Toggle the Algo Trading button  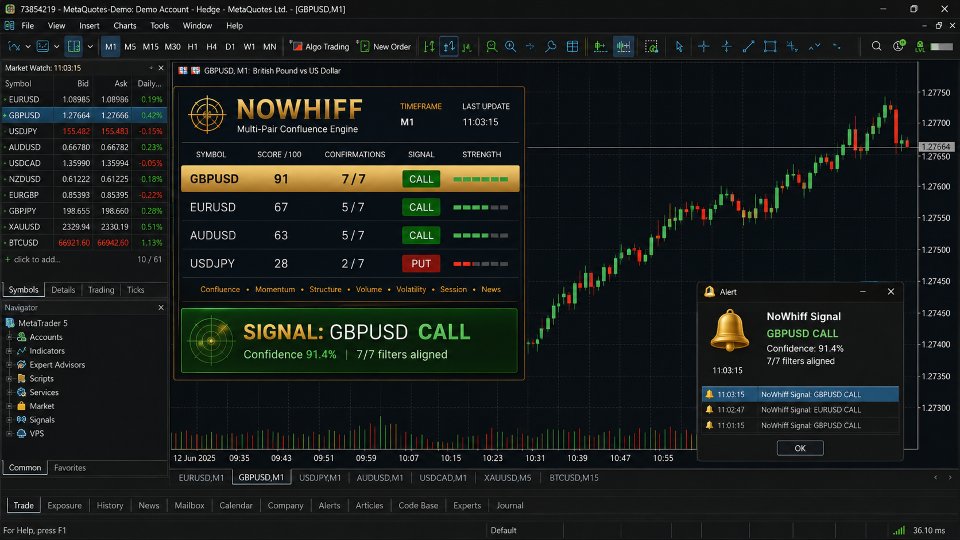[320, 47]
